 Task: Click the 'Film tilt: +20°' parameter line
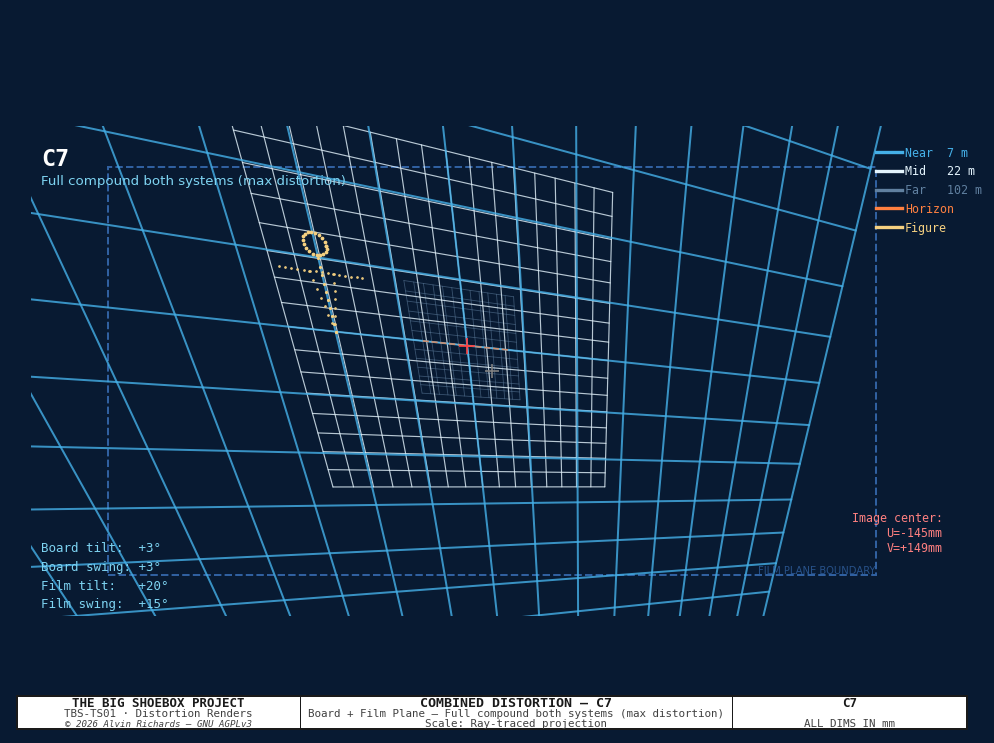(105, 586)
